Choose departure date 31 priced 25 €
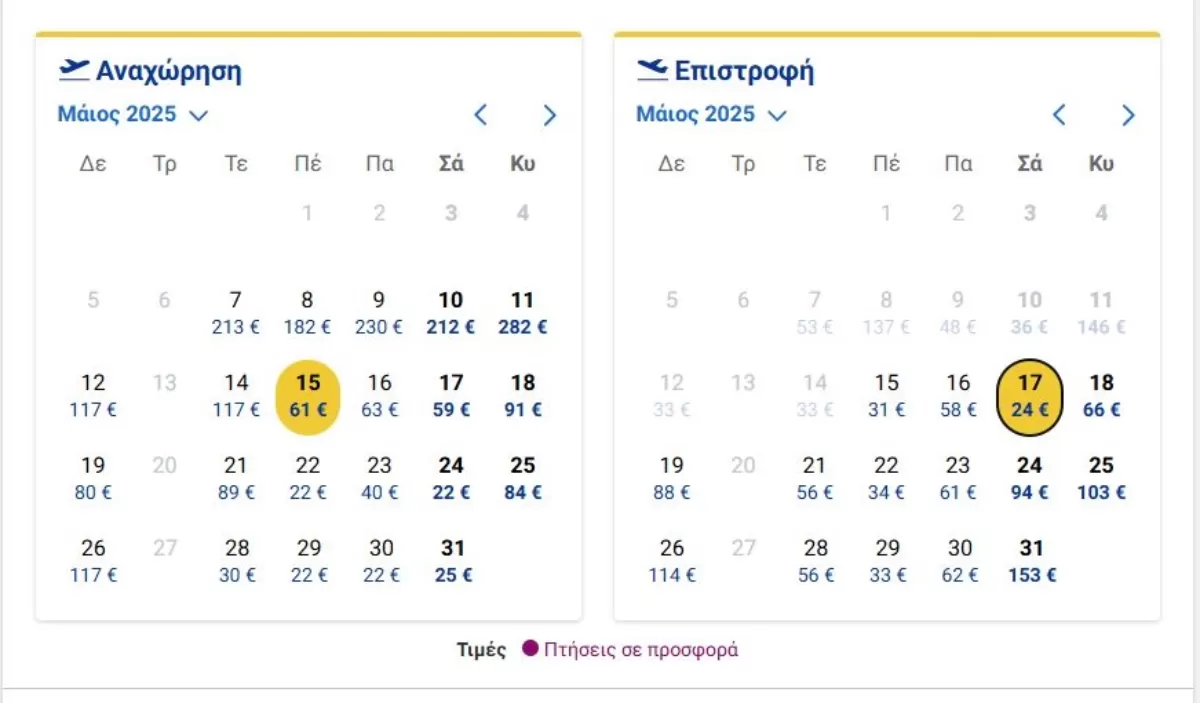 (x=451, y=561)
